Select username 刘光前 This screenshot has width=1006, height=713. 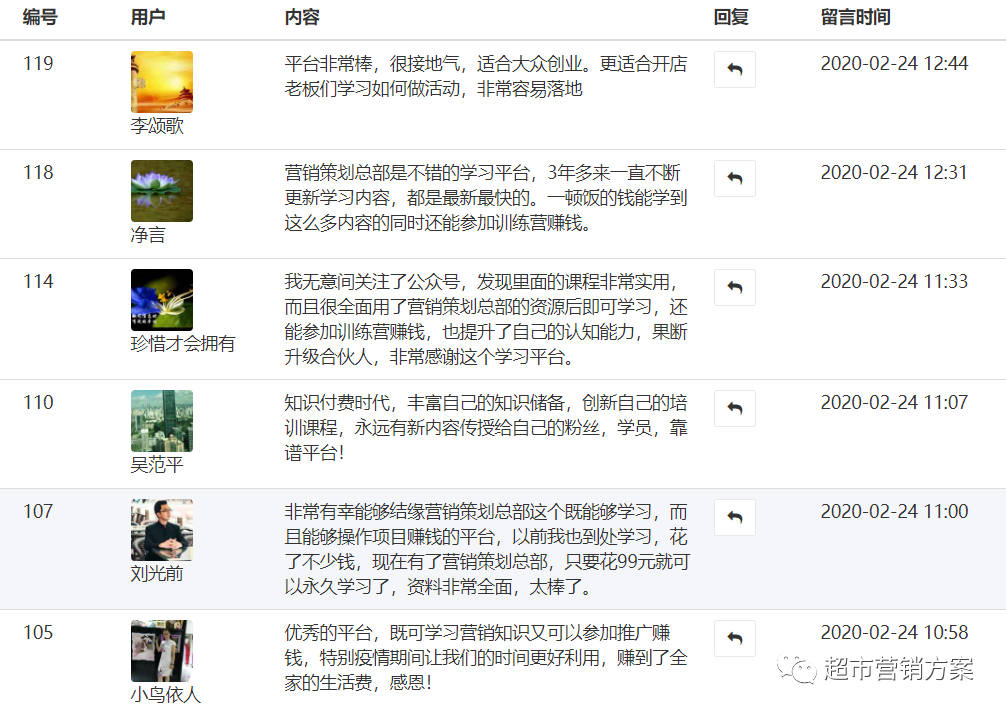click(157, 574)
